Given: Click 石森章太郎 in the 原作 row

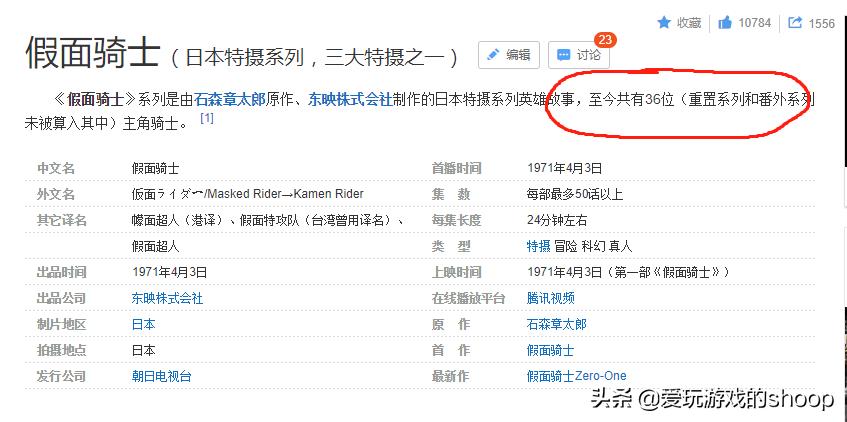Looking at the screenshot, I should pyautogui.click(x=556, y=324).
